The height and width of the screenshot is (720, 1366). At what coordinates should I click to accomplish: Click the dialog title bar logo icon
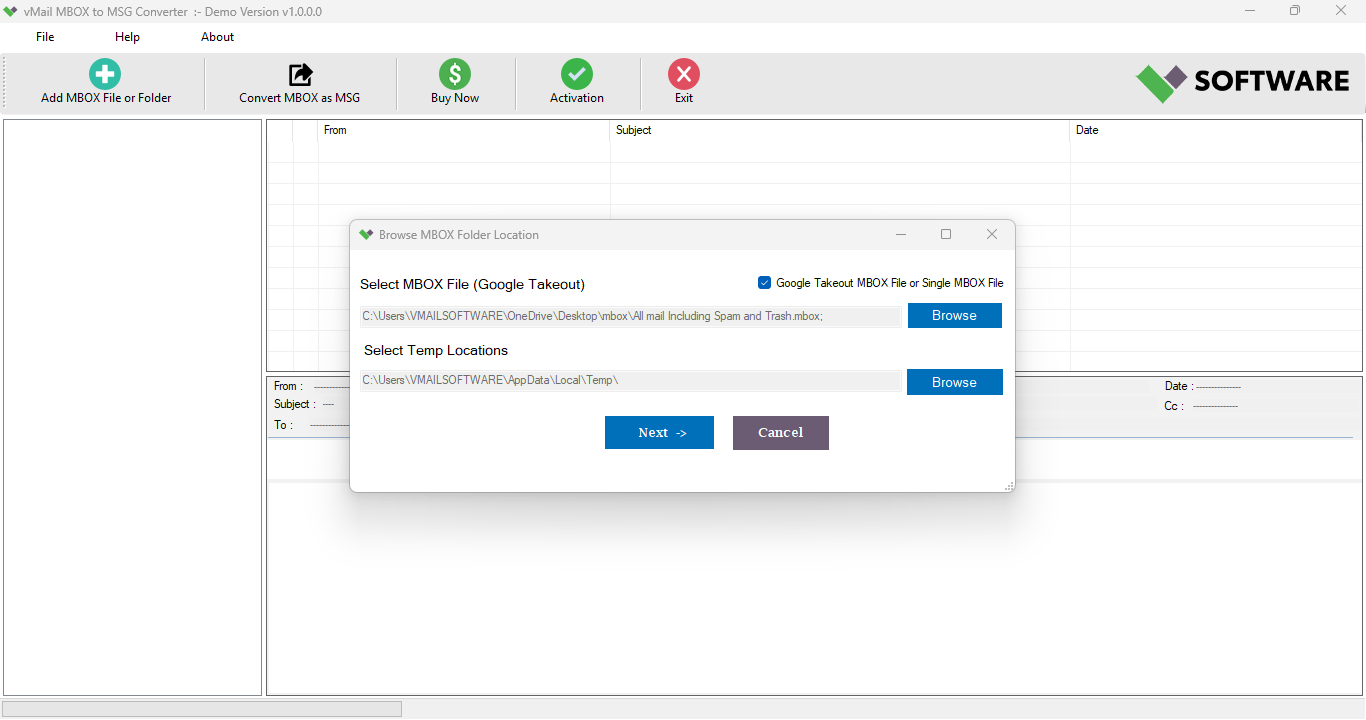point(366,235)
